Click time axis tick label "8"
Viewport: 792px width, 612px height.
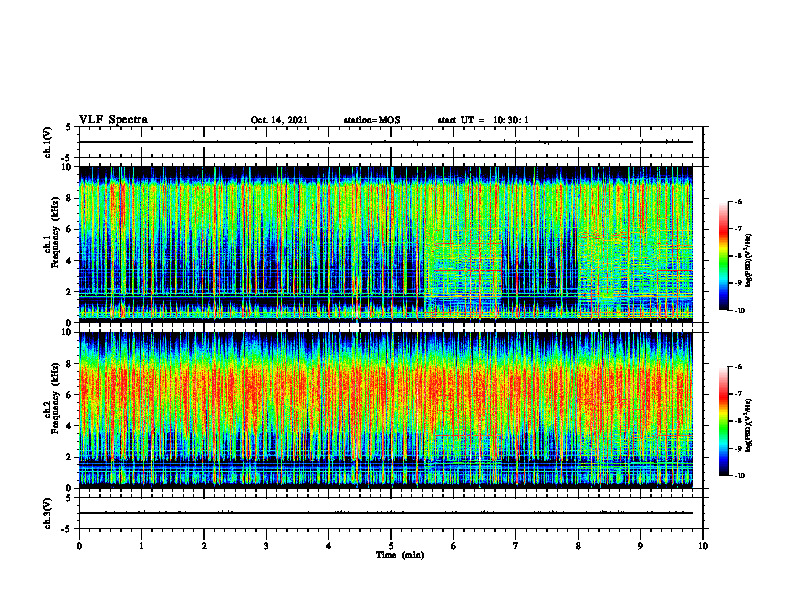[578, 546]
